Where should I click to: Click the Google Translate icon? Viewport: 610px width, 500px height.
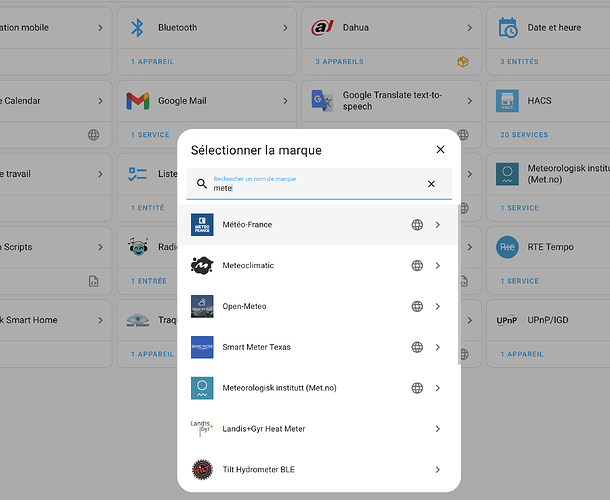(322, 101)
